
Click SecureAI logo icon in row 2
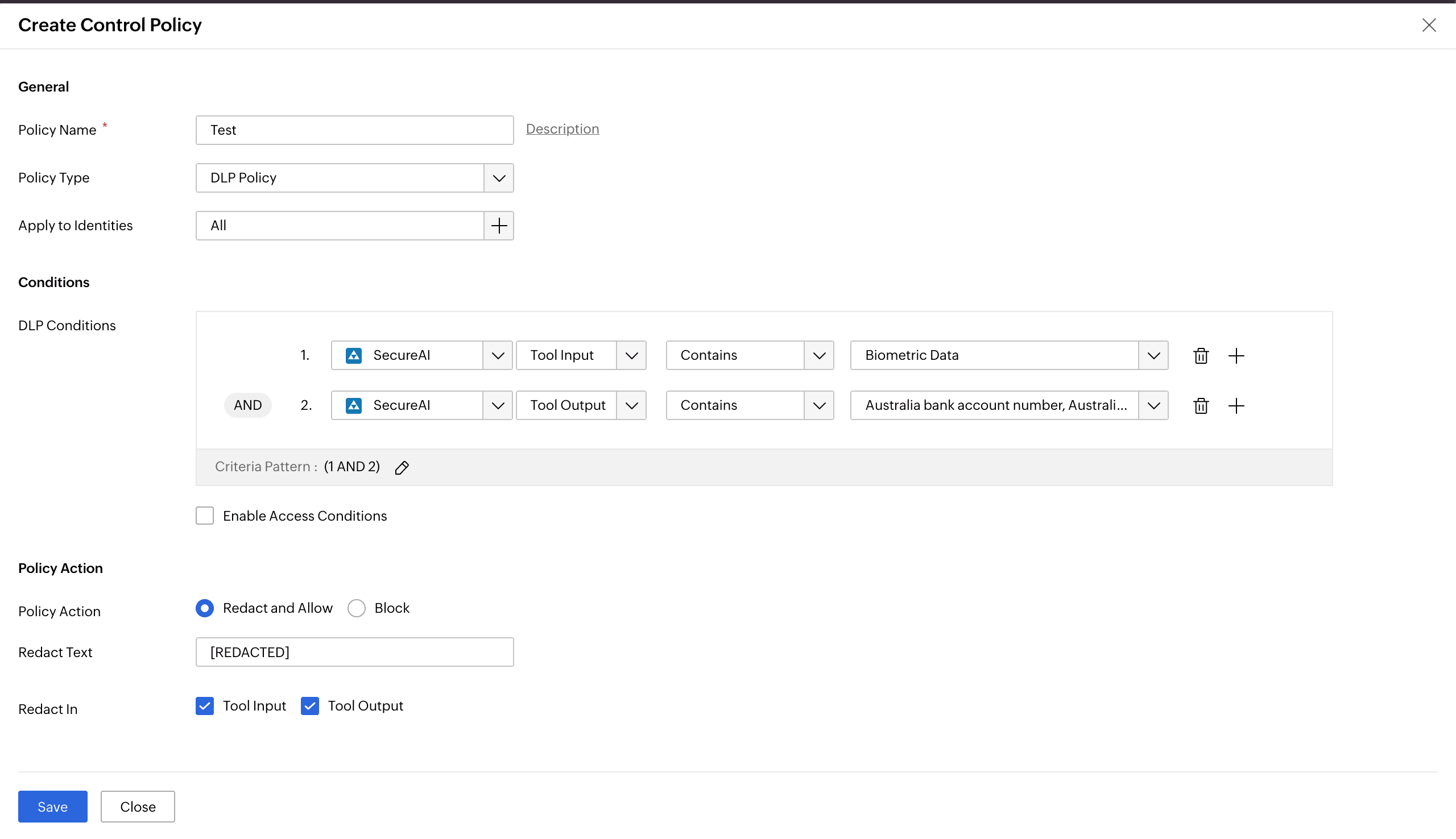353,406
